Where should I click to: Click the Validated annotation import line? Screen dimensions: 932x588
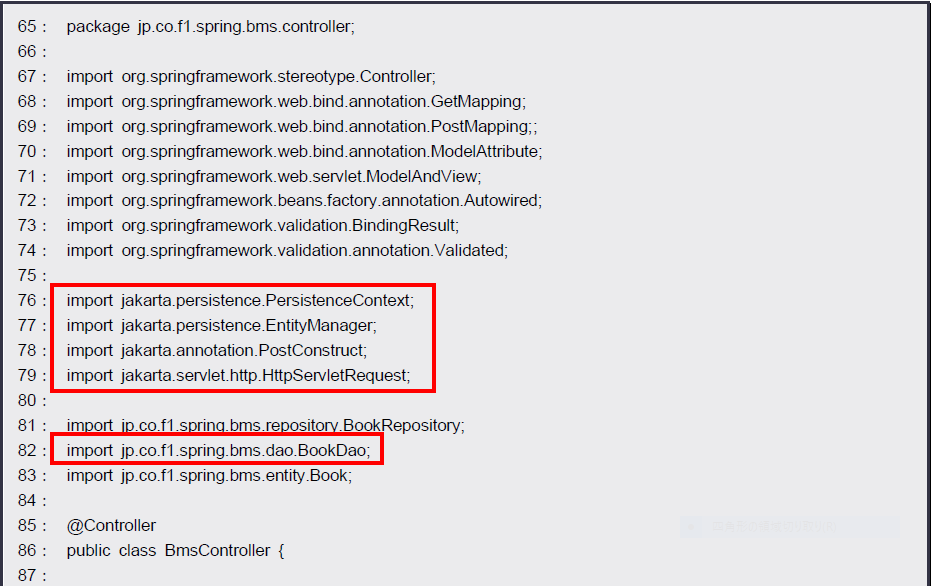click(287, 251)
